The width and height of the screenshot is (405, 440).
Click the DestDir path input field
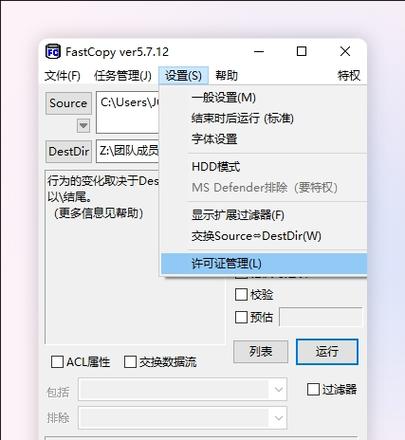(128, 151)
